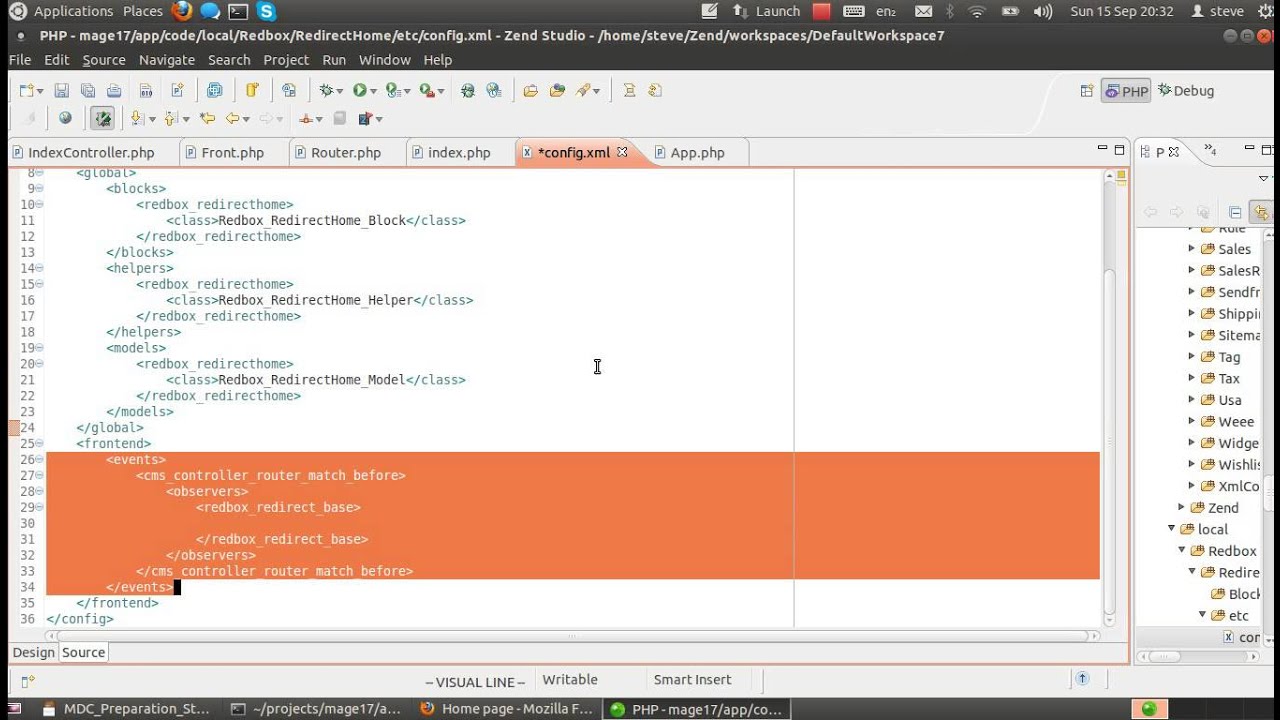Open the Debug icon dropdown arrow
This screenshot has width=1280, height=720.
click(x=340, y=91)
